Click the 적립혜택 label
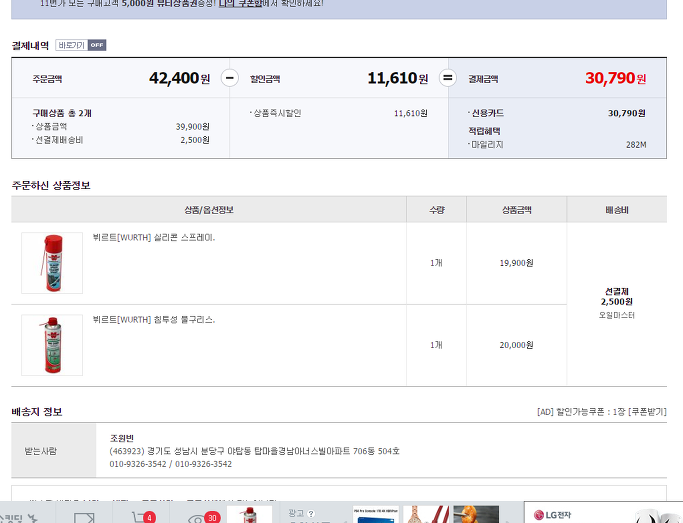Viewport: 683px width, 523px height. click(484, 131)
